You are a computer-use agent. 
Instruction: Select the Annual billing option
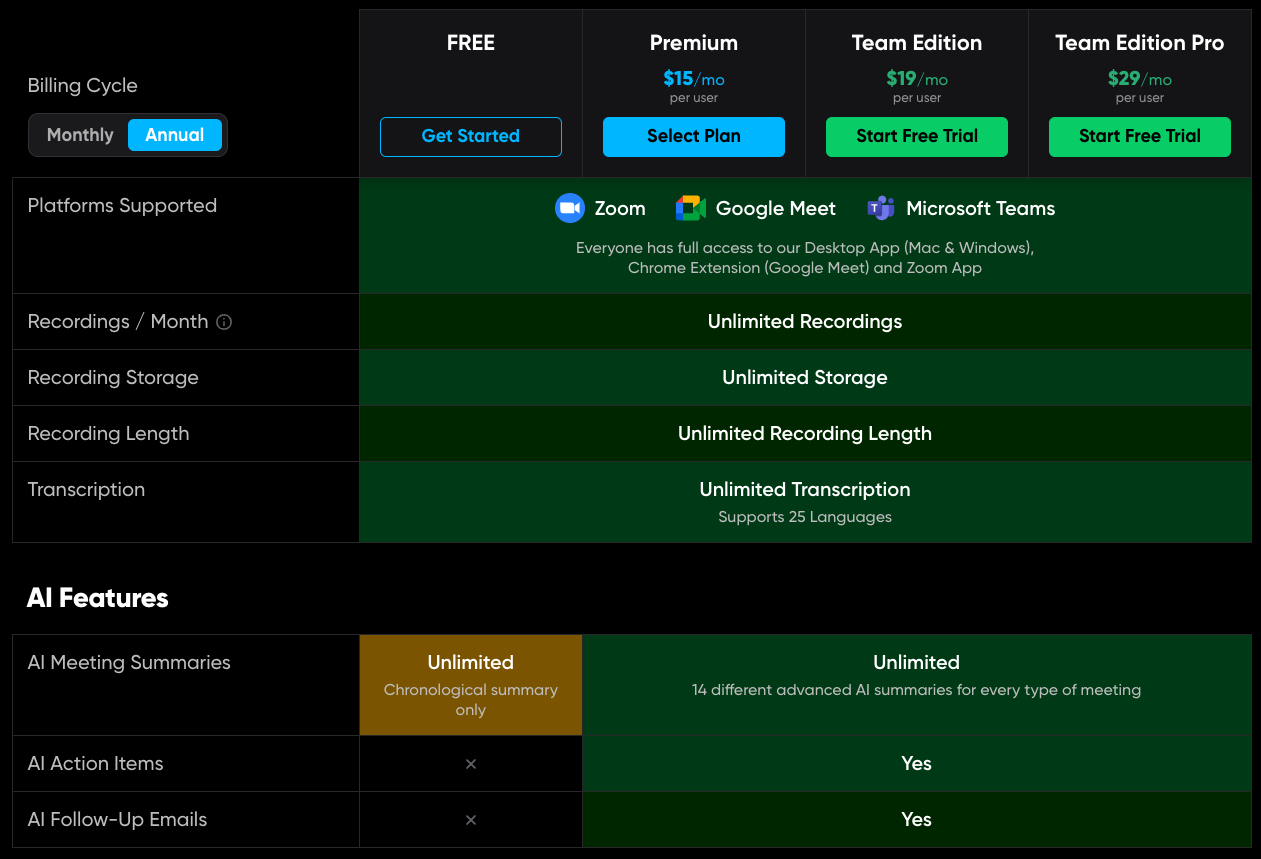[x=174, y=135]
